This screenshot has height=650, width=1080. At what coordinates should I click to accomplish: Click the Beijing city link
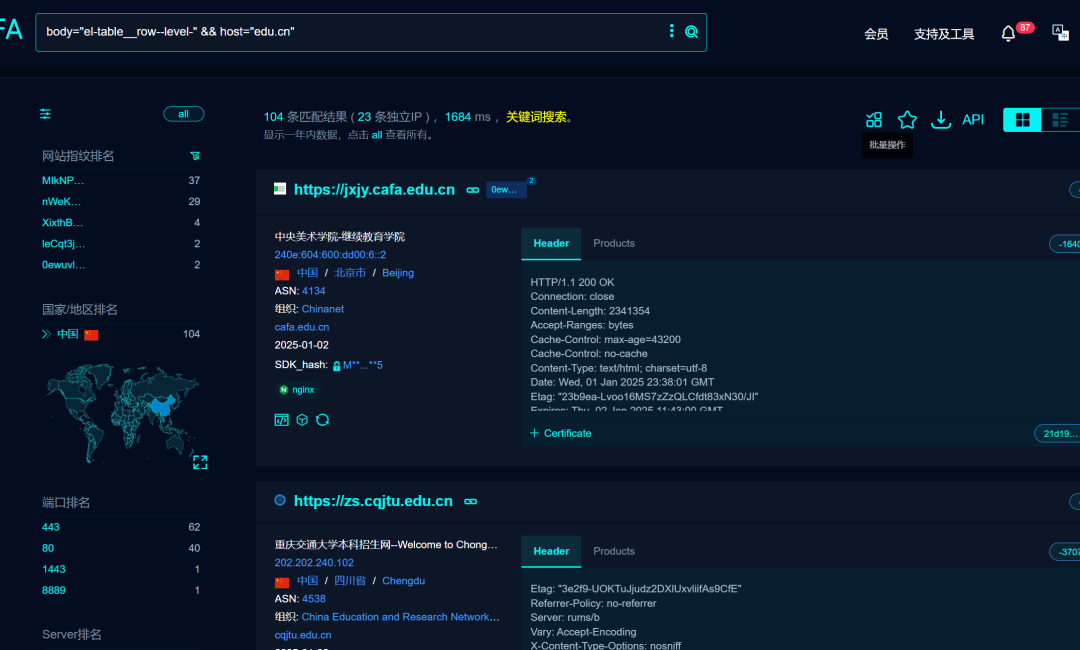pyautogui.click(x=398, y=273)
